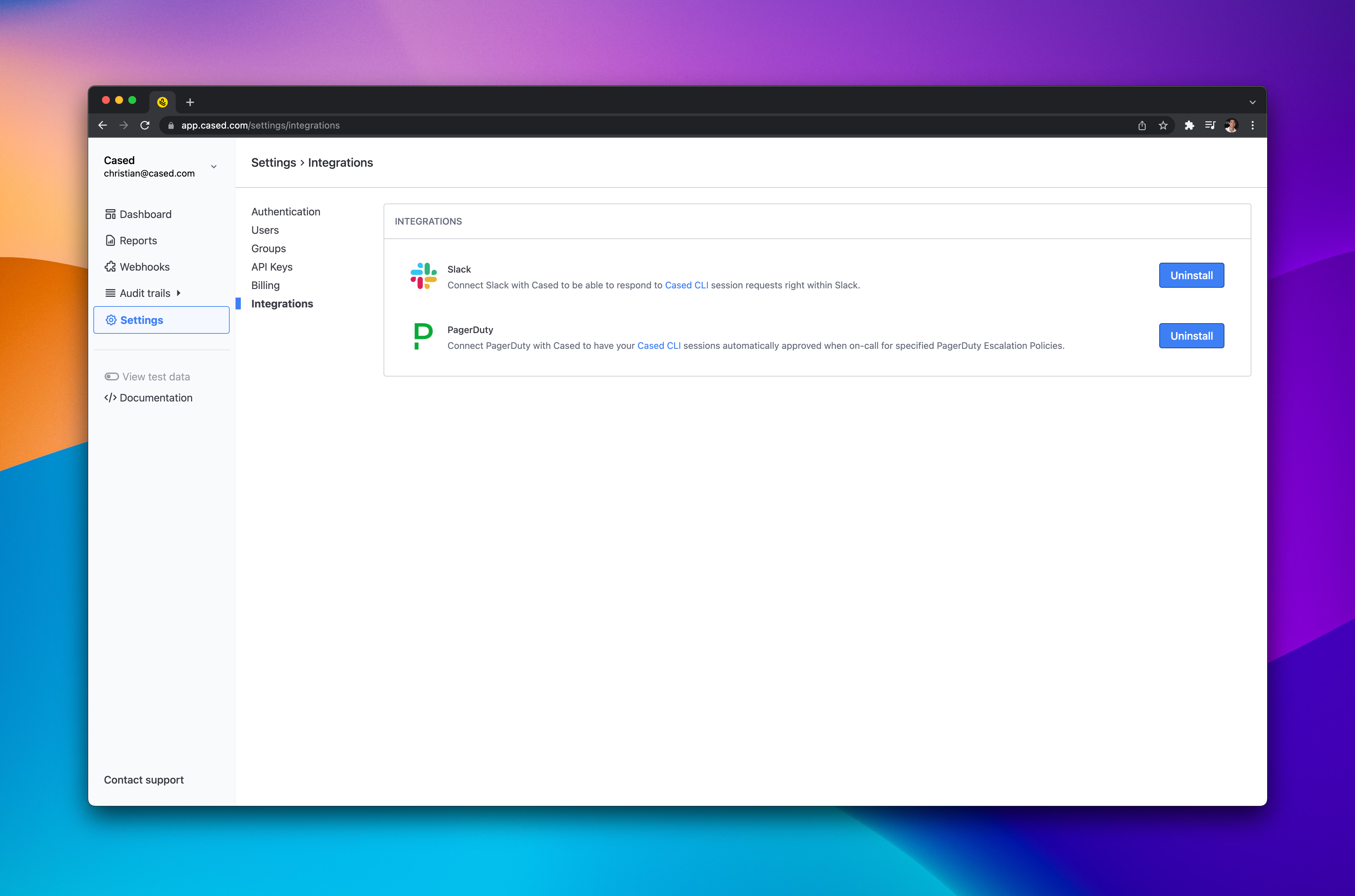Click the christian@cased.com account email
The width and height of the screenshot is (1355, 896).
click(149, 173)
